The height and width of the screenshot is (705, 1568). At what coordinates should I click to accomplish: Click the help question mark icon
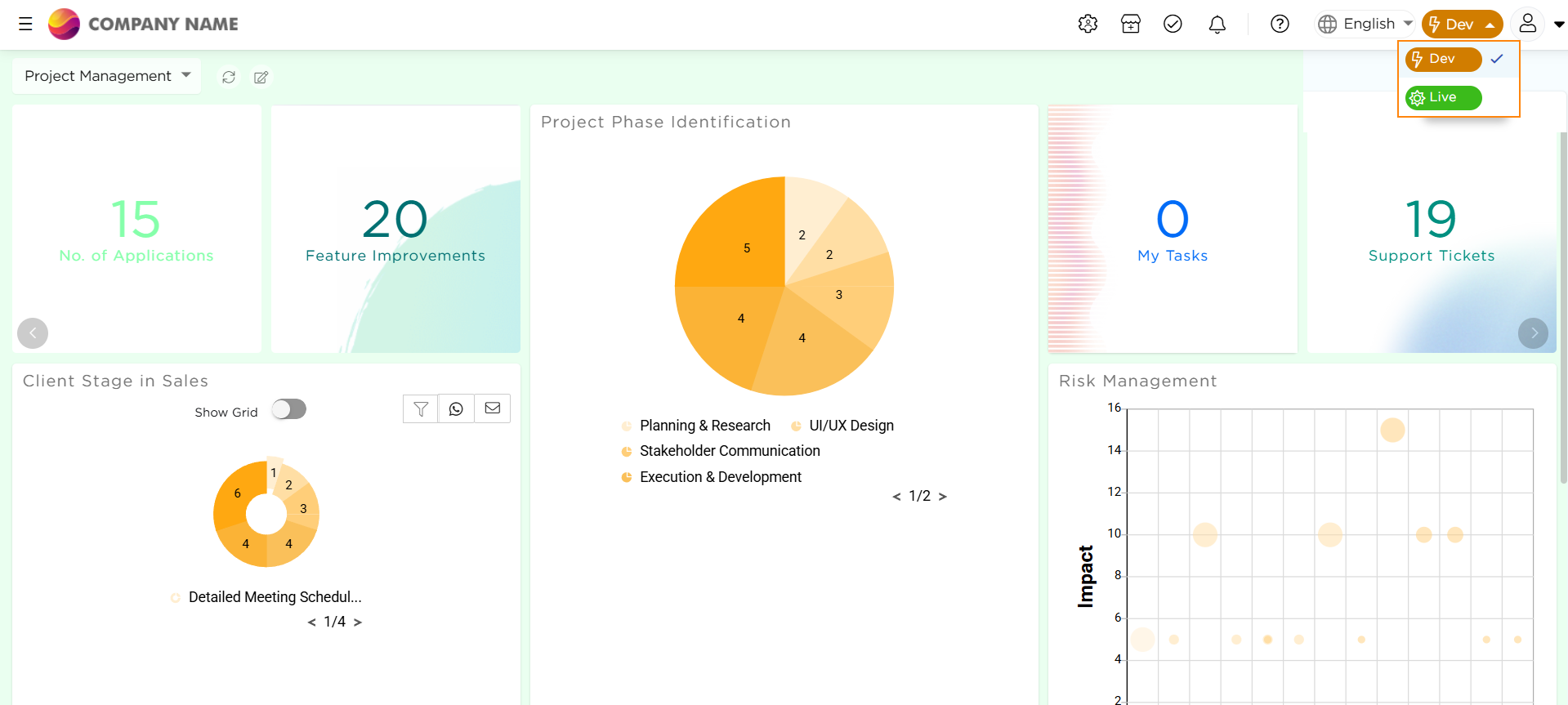click(1280, 24)
